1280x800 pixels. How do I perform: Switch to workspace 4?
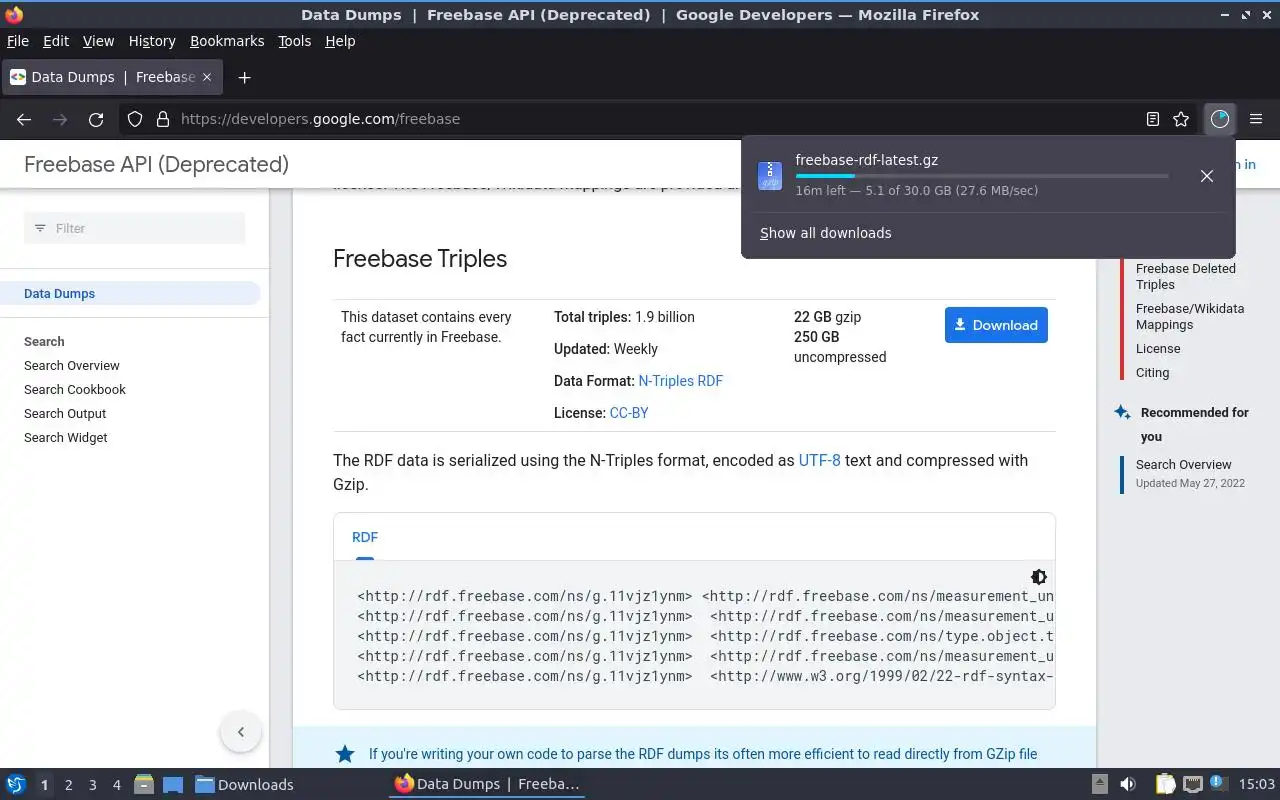(x=116, y=785)
